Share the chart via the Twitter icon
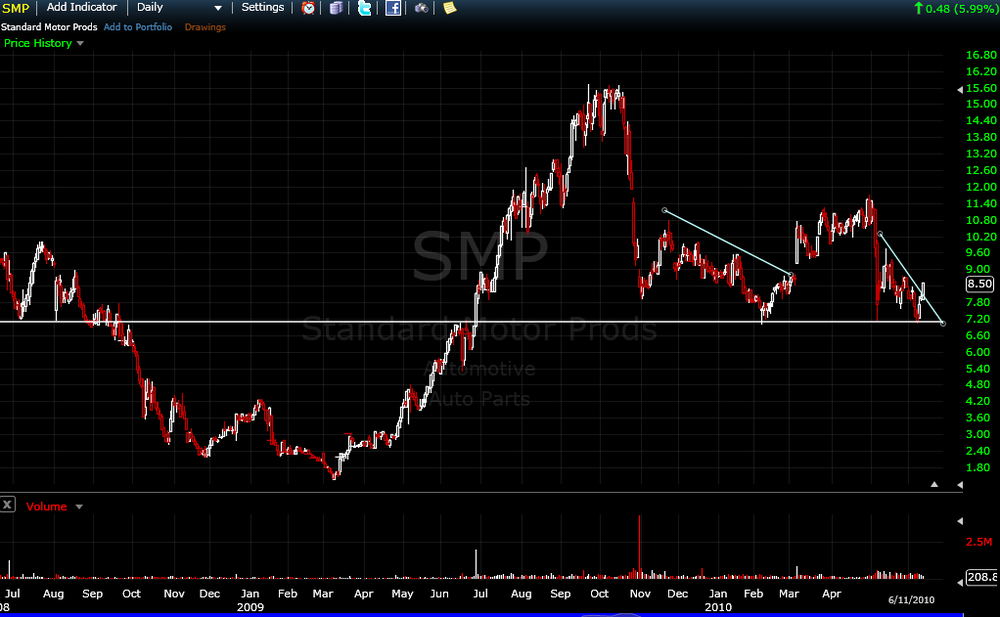The height and width of the screenshot is (617, 1000). coord(364,8)
